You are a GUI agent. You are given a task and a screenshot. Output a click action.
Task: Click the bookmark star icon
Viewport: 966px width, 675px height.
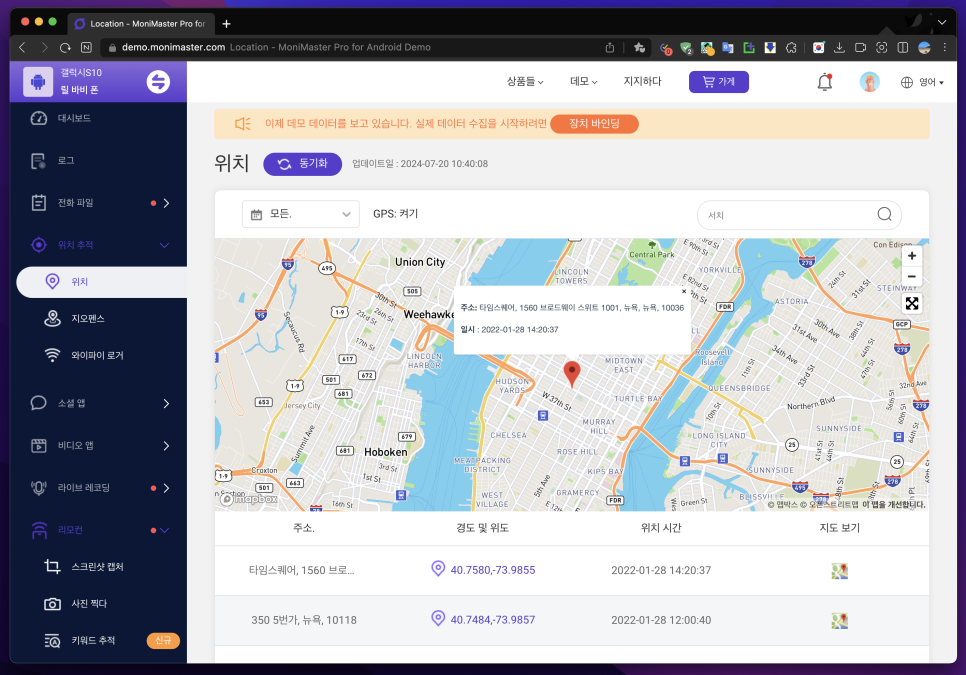pos(639,47)
